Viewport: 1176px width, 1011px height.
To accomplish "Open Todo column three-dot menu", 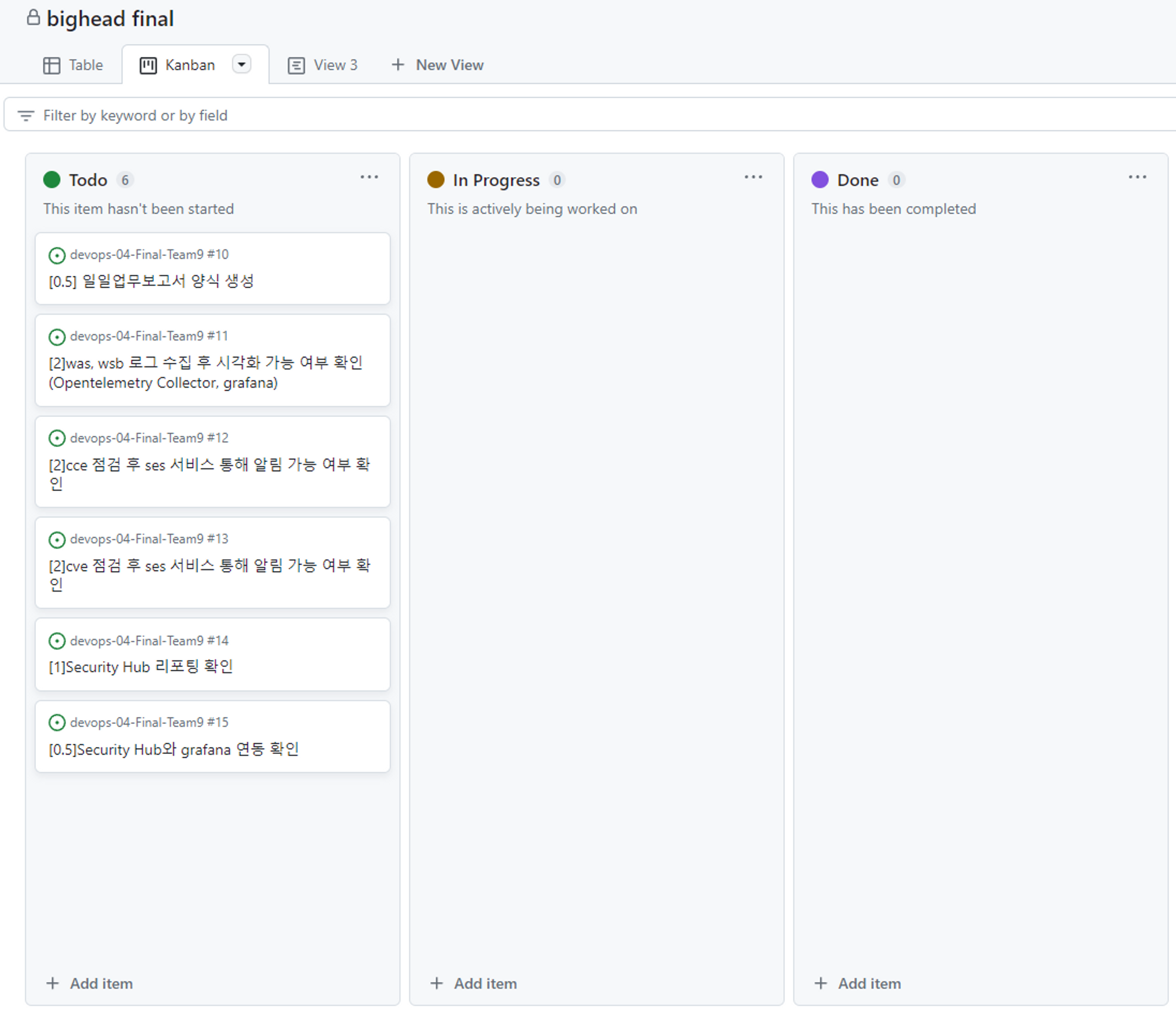I will [369, 177].
